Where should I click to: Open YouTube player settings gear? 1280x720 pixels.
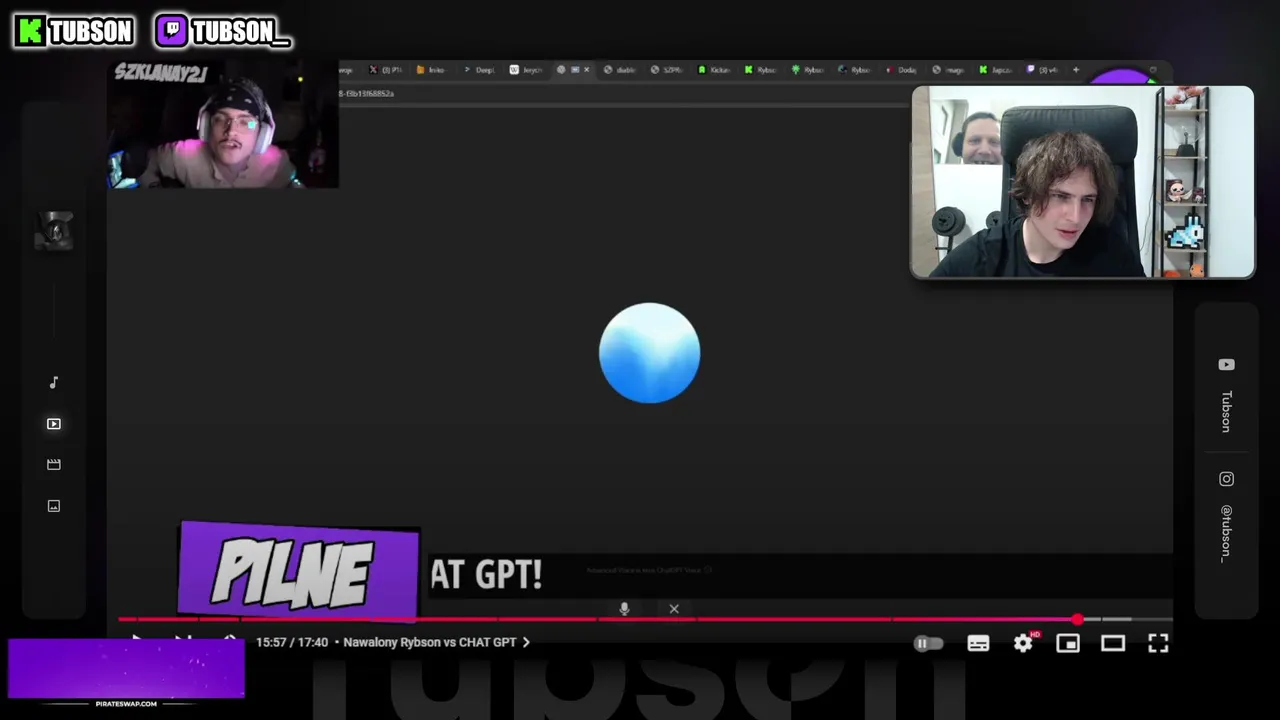1023,643
